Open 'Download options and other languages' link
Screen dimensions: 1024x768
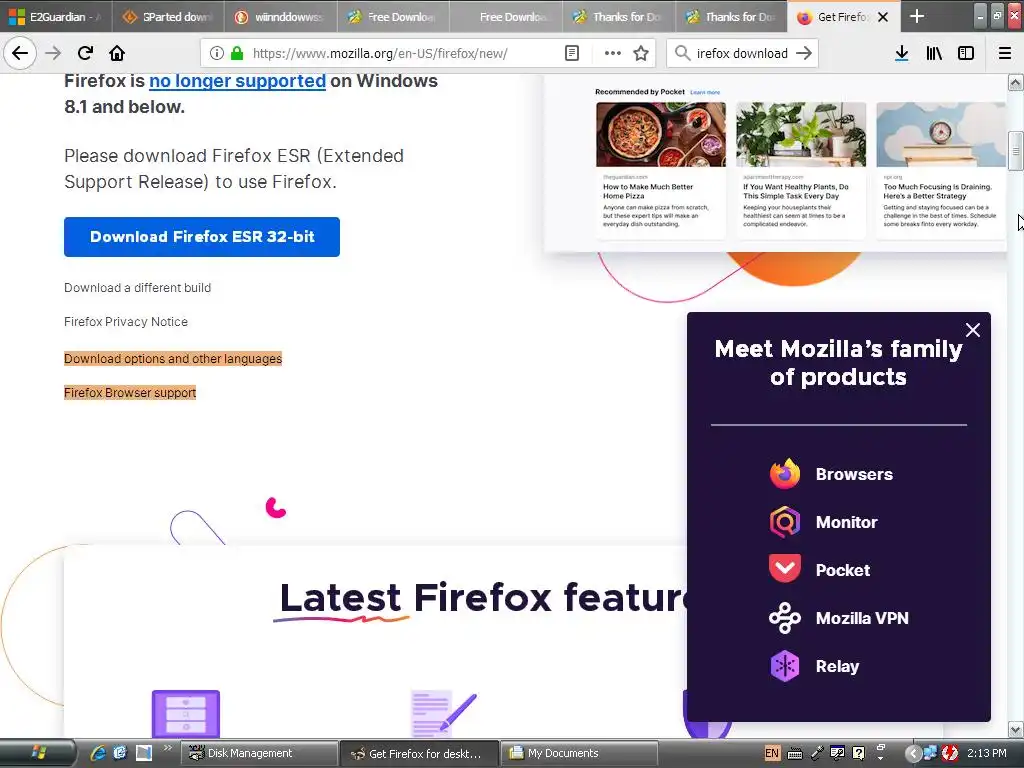click(173, 359)
